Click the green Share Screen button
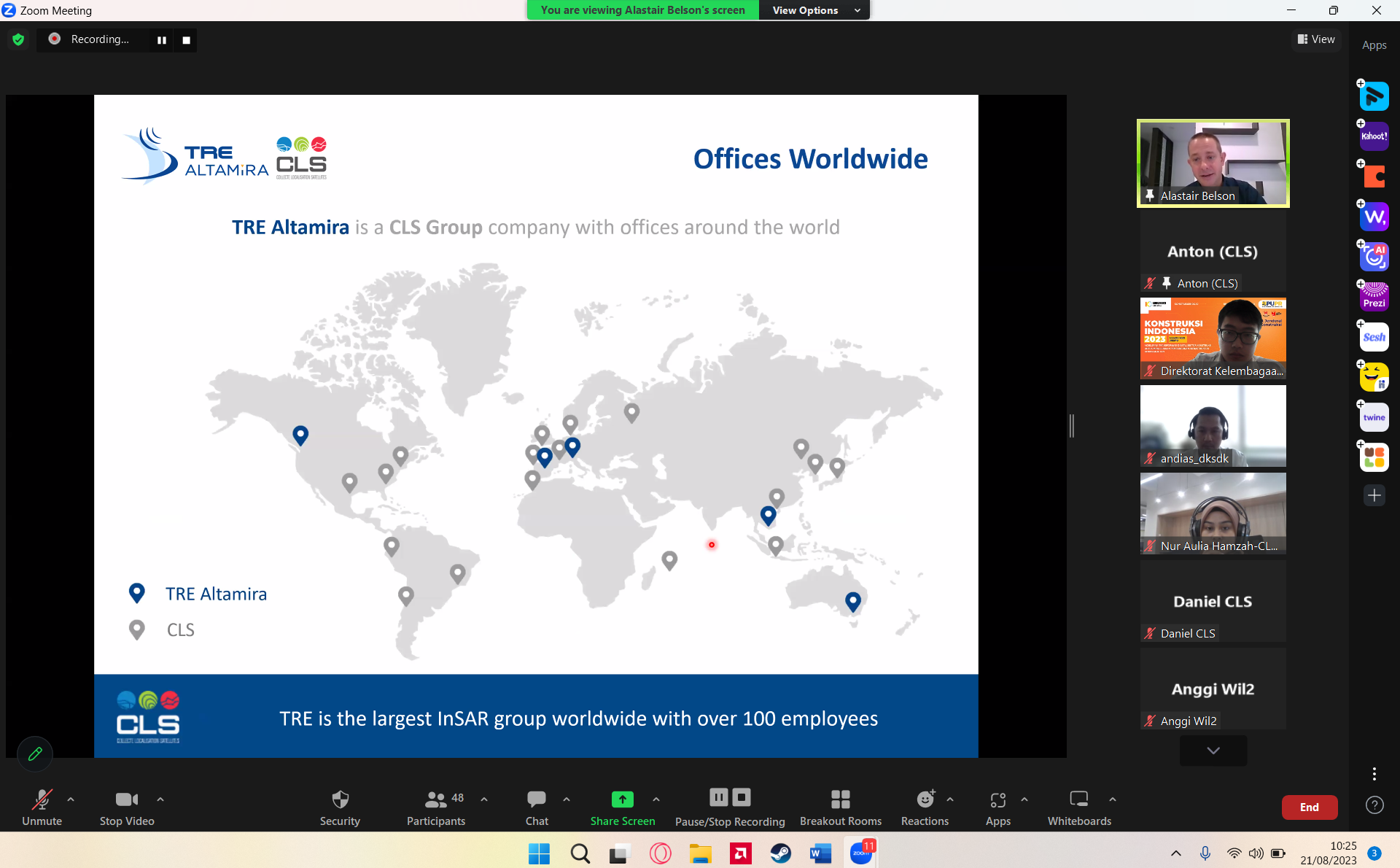The width and height of the screenshot is (1400, 868). point(623,807)
